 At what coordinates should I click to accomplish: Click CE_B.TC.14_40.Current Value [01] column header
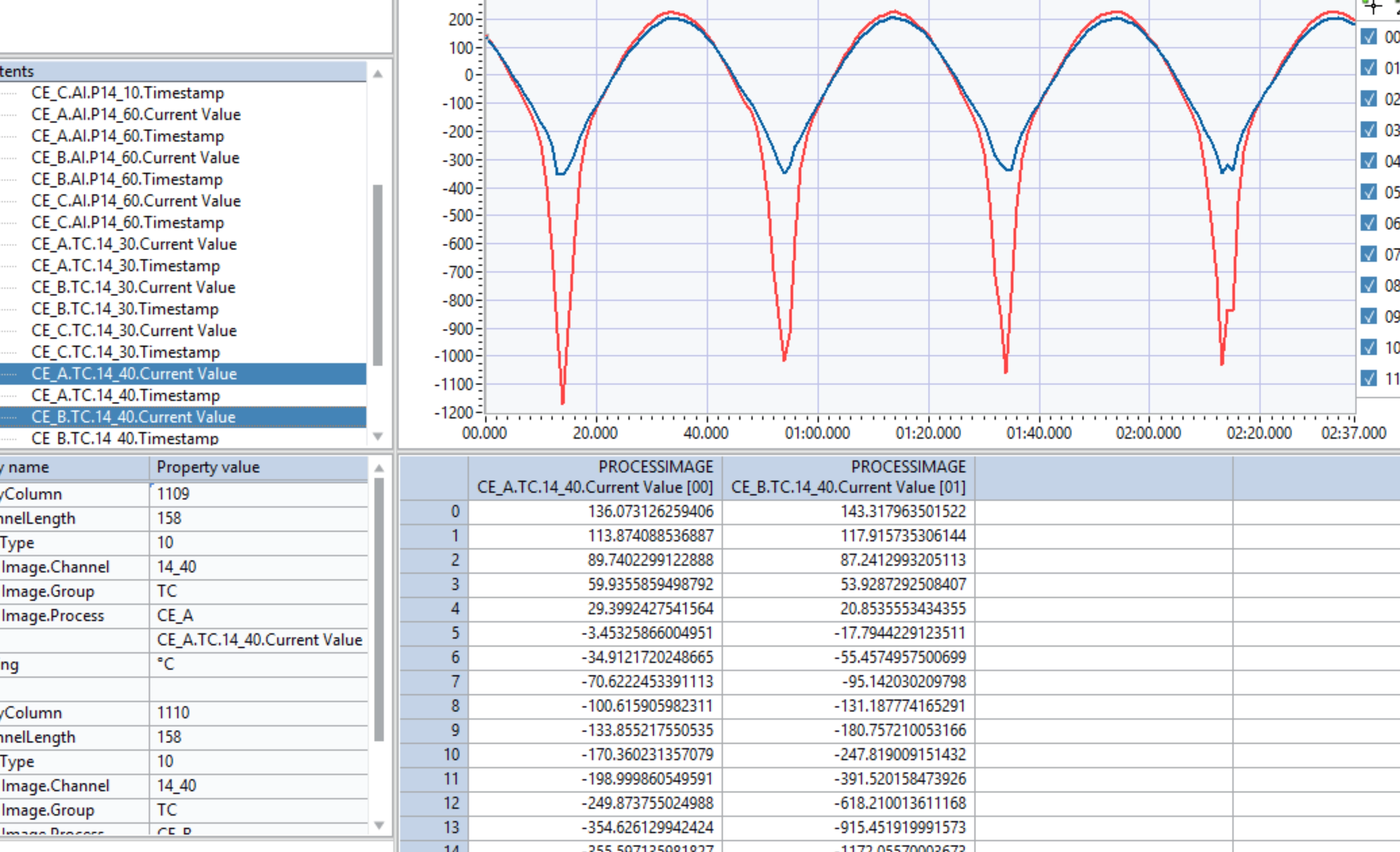(848, 478)
